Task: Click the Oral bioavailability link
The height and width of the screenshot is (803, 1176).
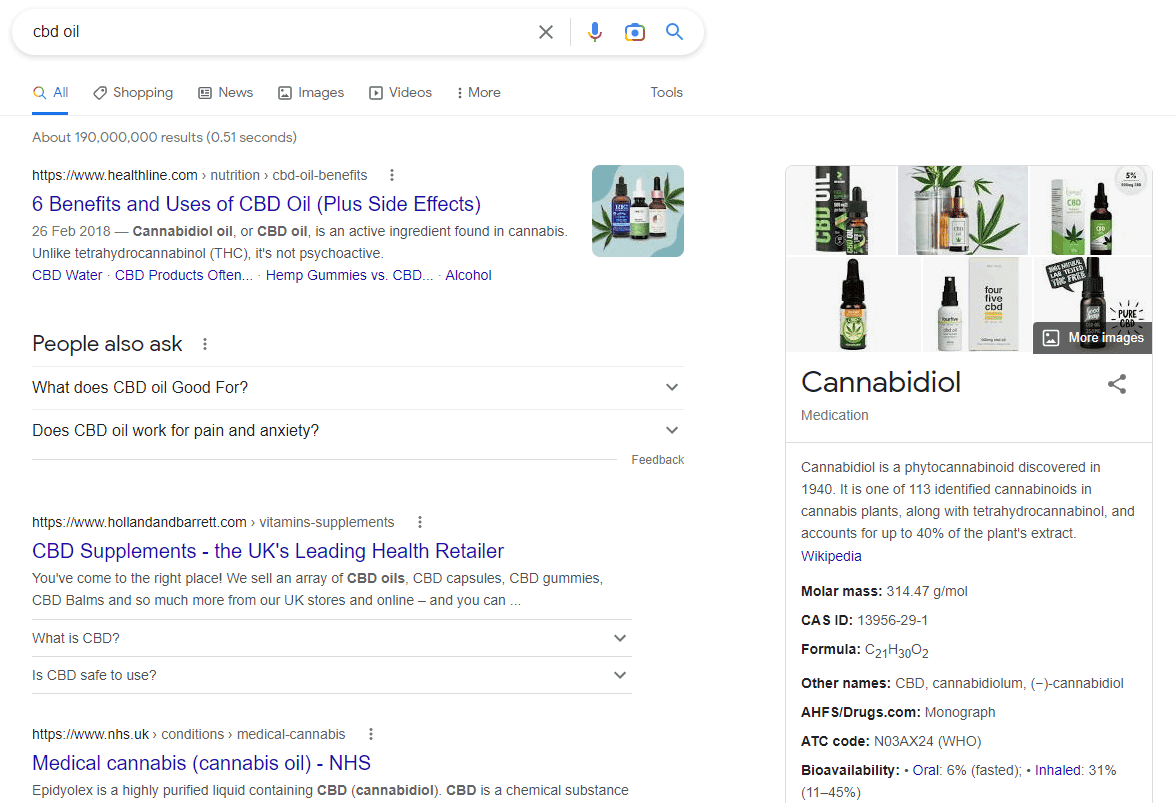Action: coord(926,770)
